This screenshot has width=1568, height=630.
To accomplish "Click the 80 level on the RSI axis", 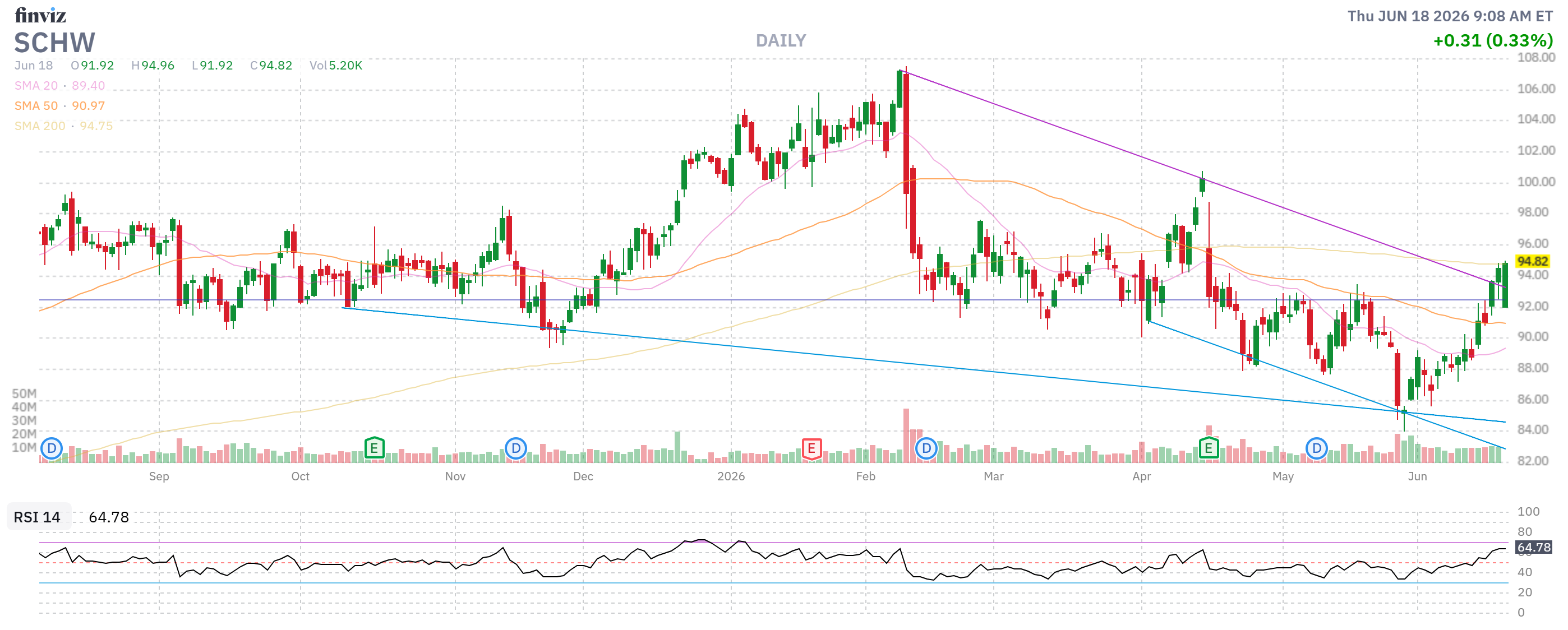I will tap(1525, 532).
